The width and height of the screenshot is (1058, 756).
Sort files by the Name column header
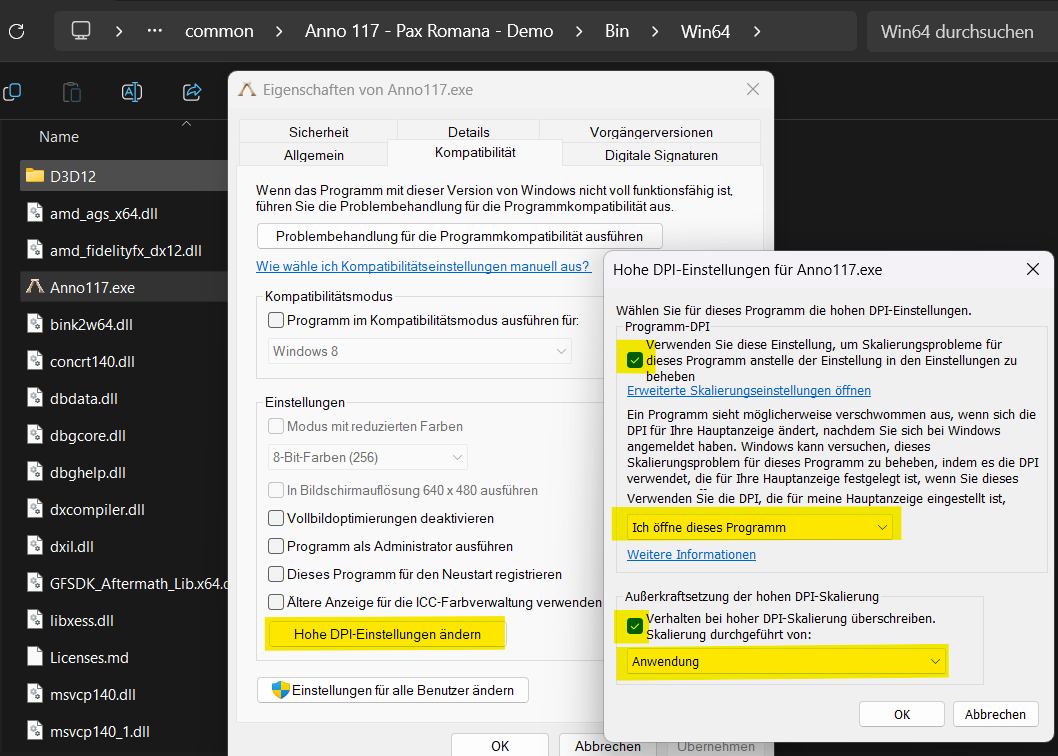click(x=59, y=136)
